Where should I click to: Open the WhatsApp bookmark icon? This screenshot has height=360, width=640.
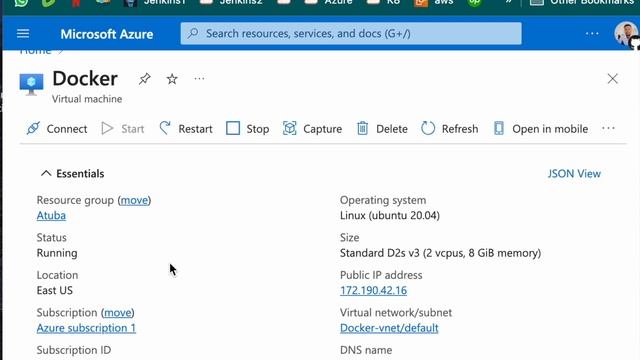point(21,2)
